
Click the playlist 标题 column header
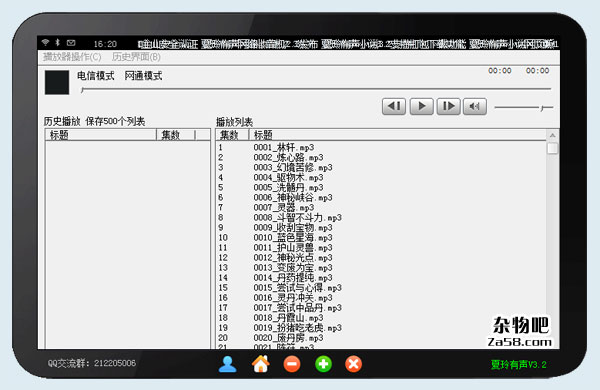click(x=398, y=135)
